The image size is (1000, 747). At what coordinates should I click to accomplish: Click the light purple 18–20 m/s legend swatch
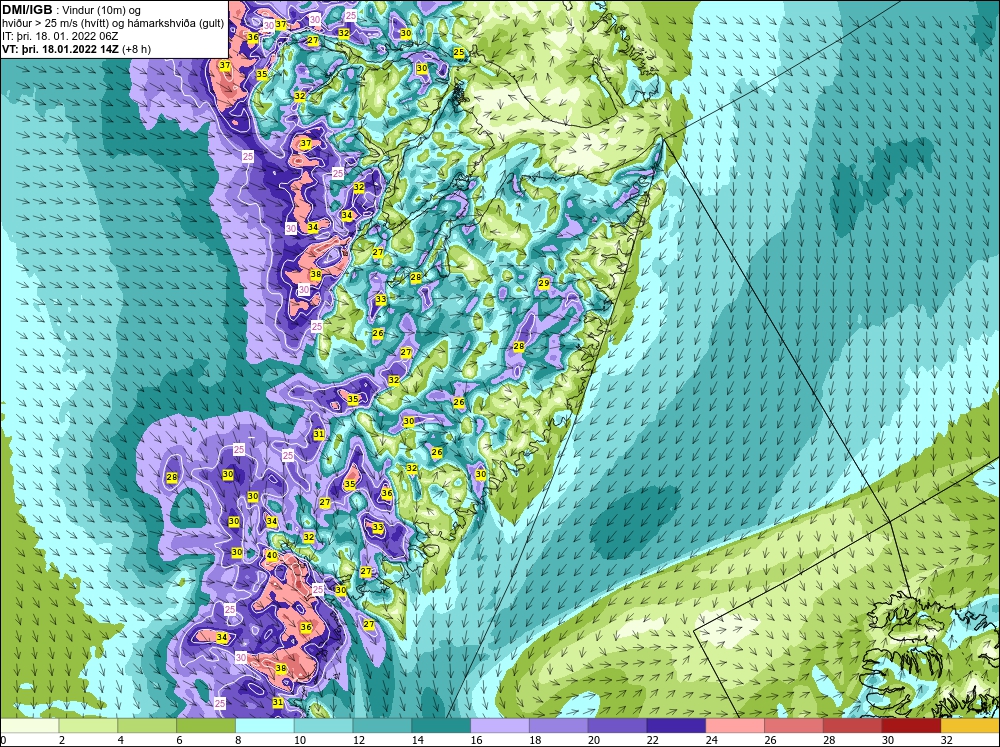(559, 726)
